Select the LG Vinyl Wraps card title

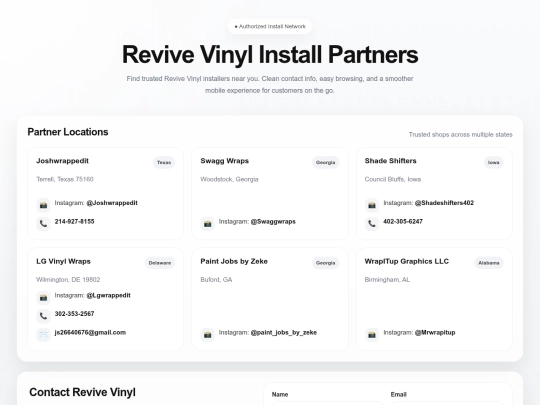(63, 261)
